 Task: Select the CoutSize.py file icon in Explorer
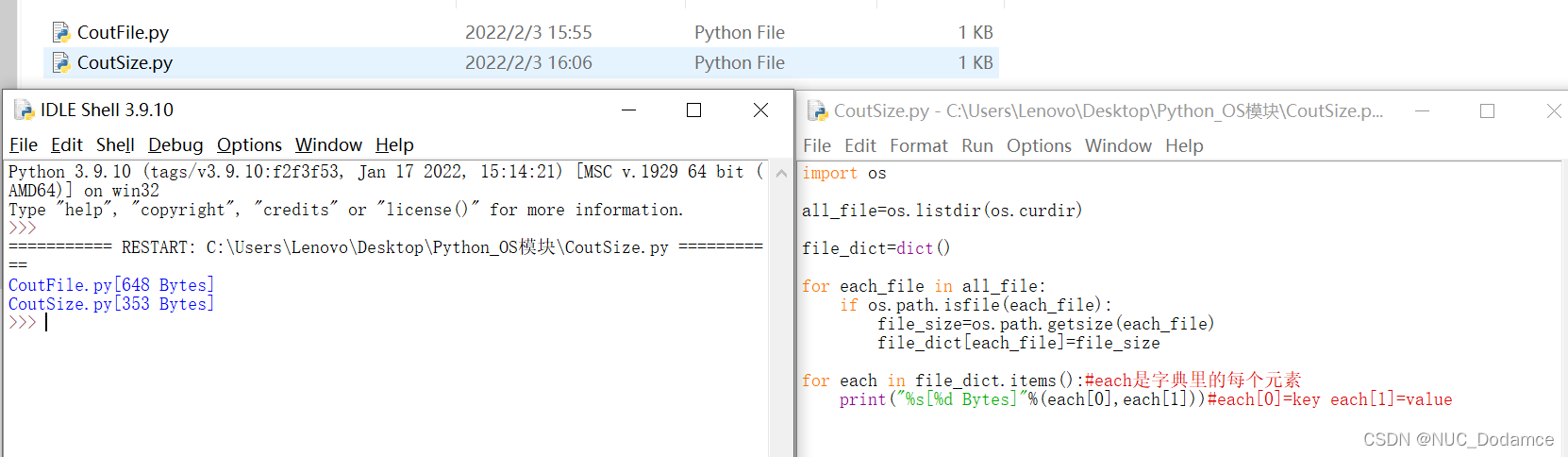pos(61,62)
